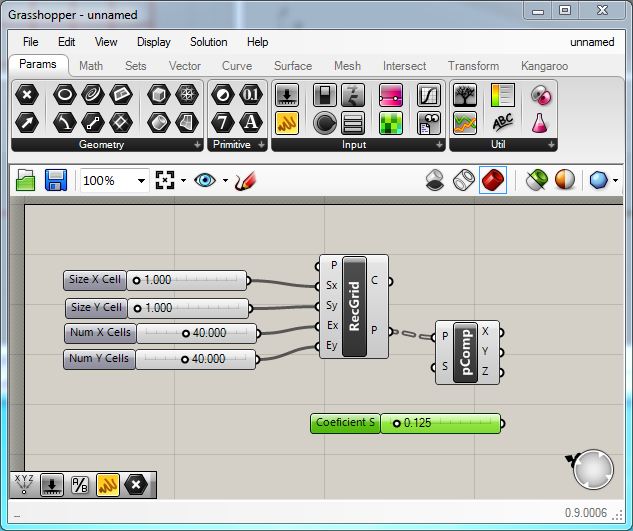Open a file with green folder icon

click(26, 180)
